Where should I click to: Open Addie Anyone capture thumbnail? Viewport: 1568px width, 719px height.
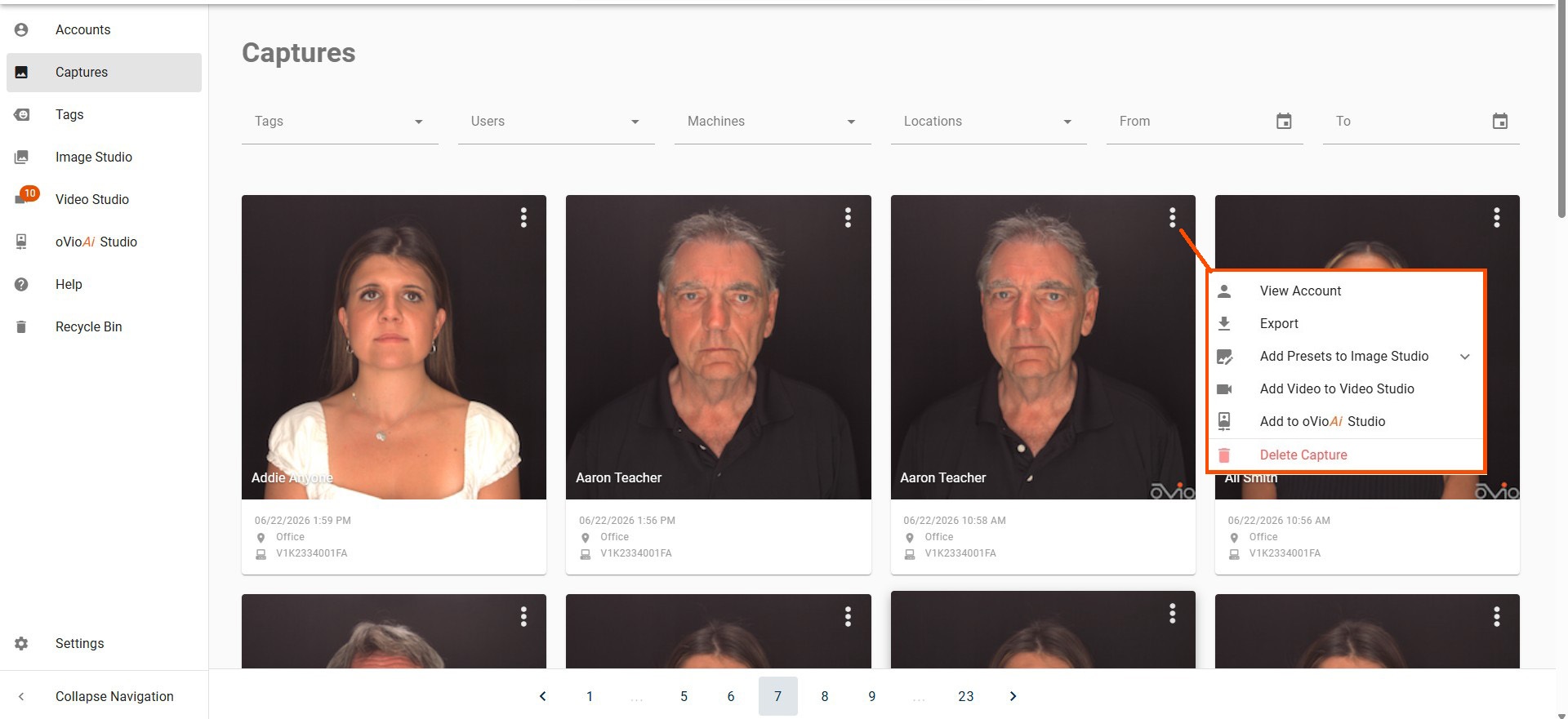[x=394, y=347]
